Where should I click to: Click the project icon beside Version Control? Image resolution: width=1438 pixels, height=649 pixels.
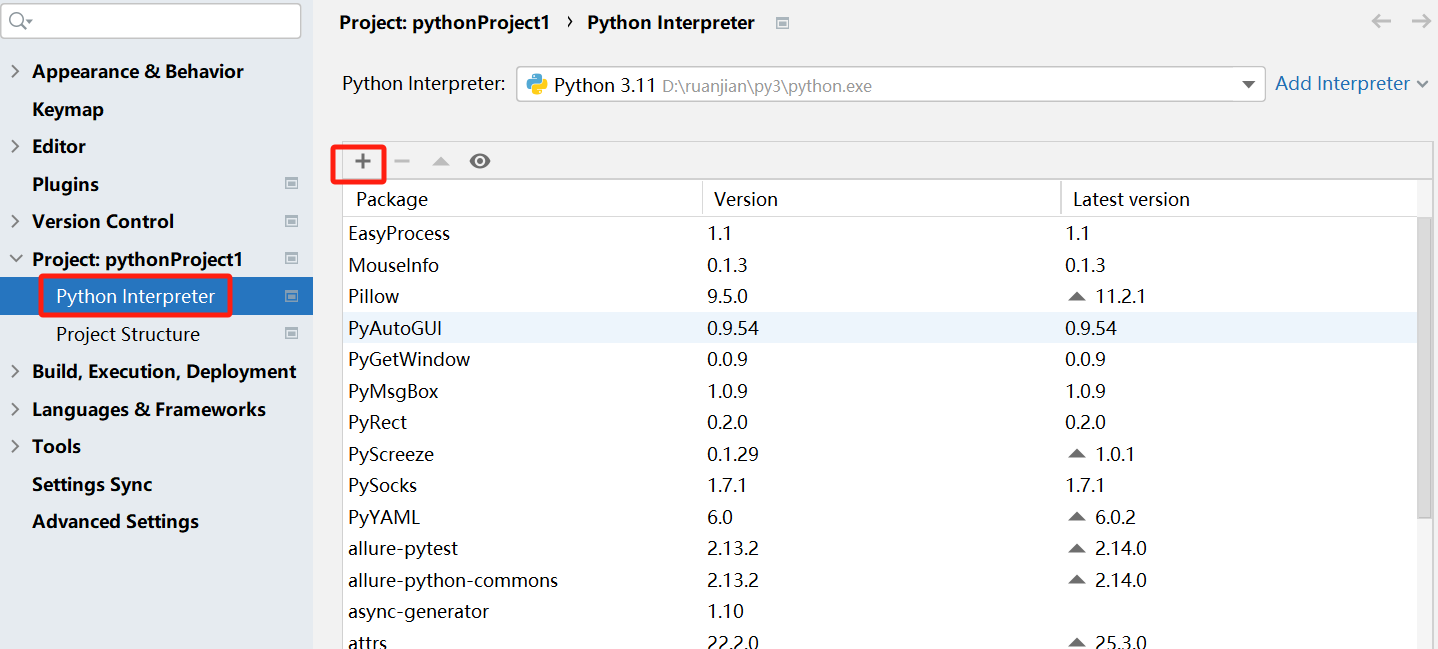[291, 221]
